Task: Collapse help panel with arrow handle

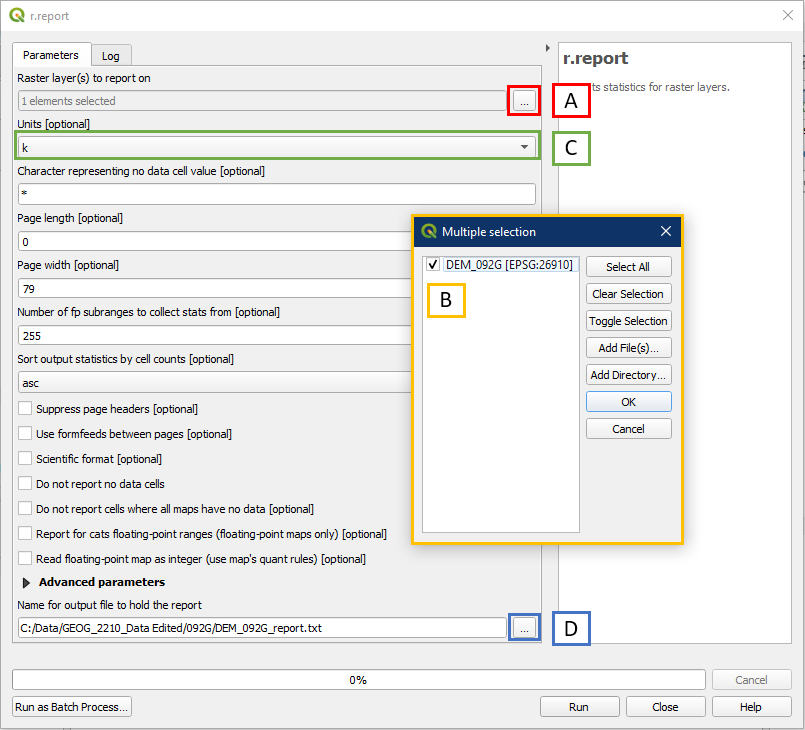Action: click(x=547, y=48)
